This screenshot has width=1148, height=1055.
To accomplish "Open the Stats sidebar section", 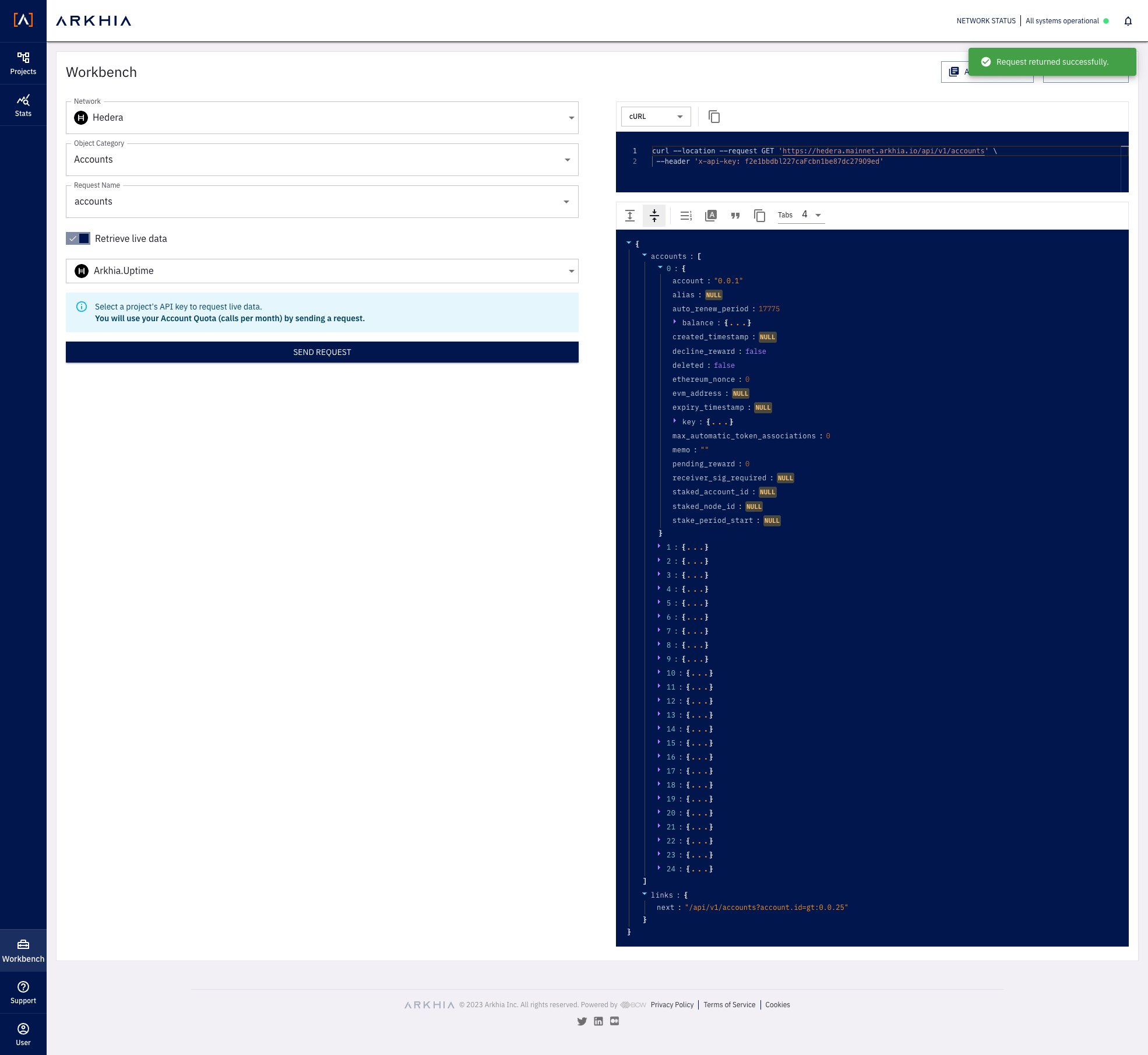I will tap(23, 105).
